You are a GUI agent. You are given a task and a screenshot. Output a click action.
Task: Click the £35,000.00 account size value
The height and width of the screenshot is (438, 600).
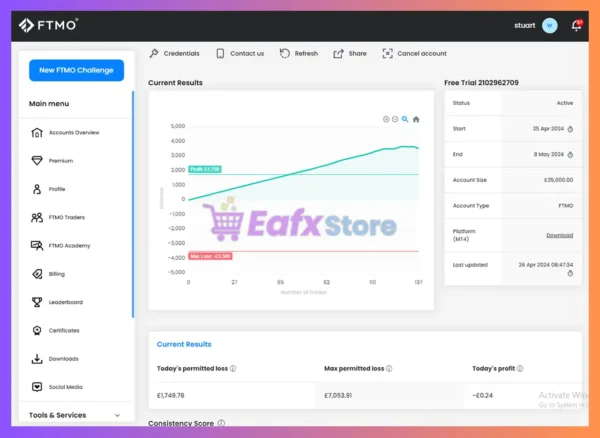[558, 180]
